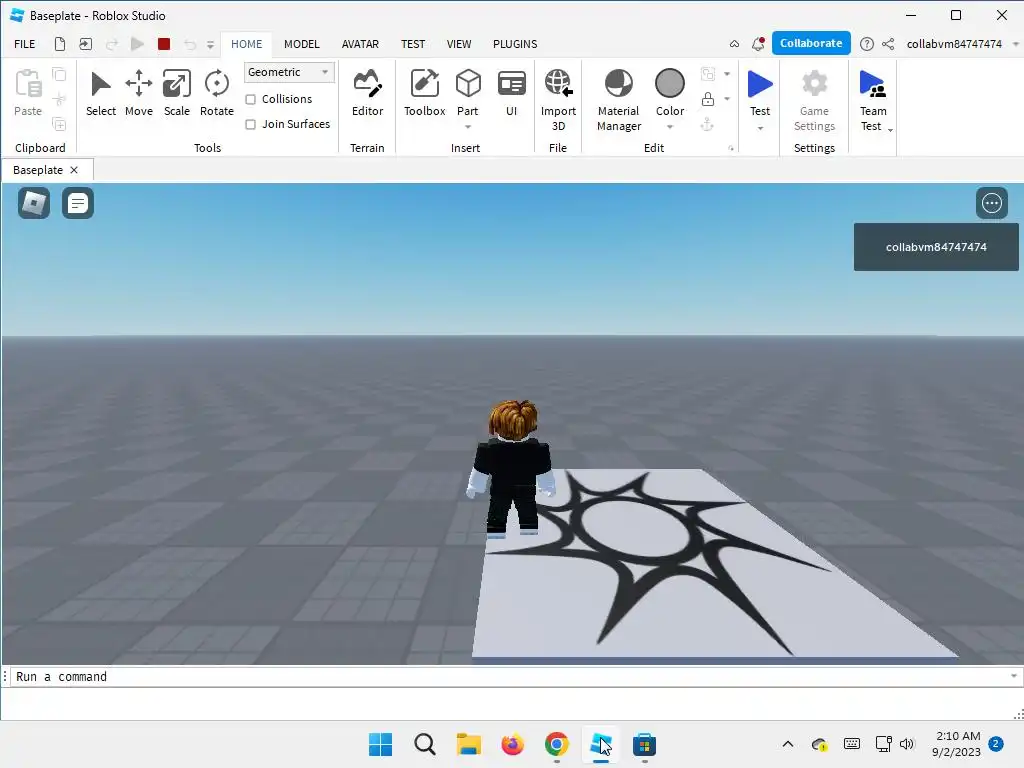Click the Edit section expand launcher

731,149
